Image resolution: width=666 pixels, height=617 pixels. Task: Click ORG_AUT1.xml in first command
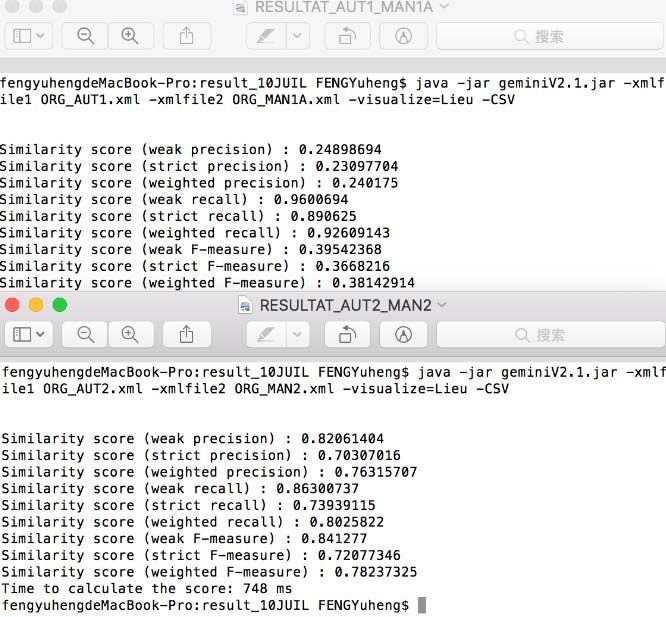tap(90, 100)
